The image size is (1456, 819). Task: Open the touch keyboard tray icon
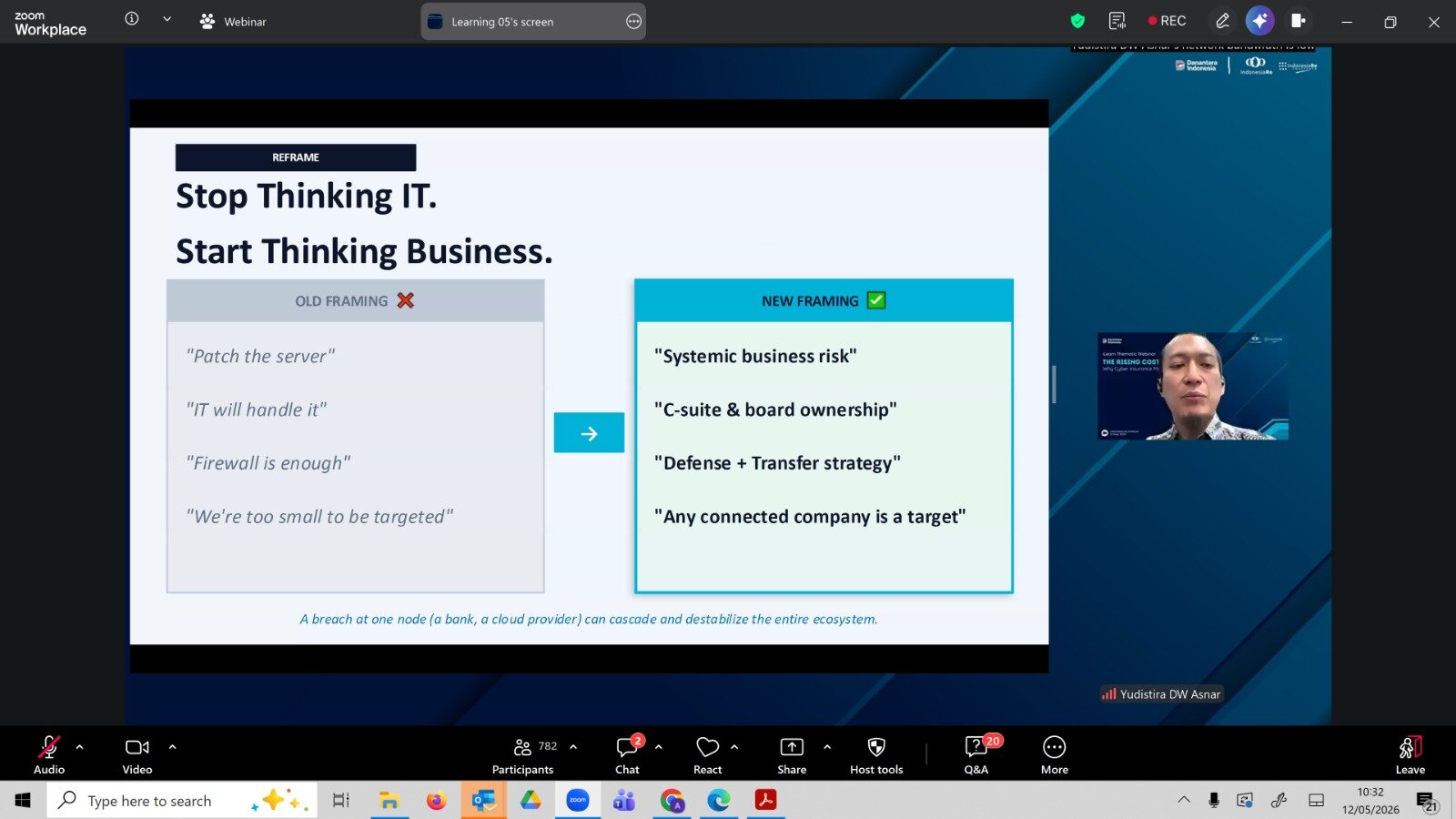1316,801
